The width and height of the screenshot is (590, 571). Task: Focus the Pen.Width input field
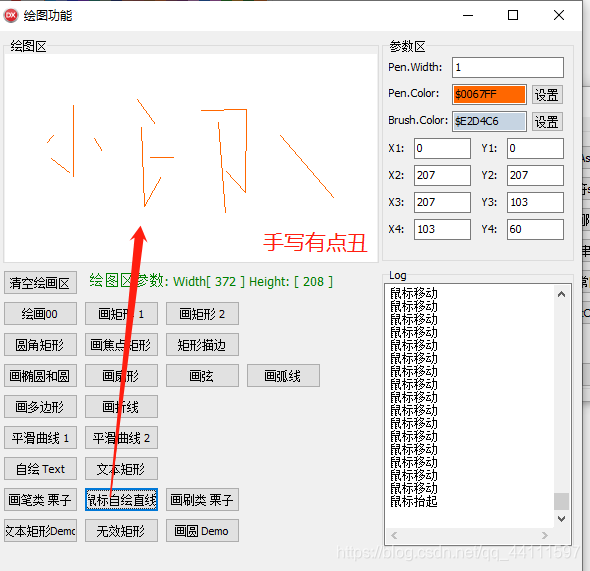[508, 67]
